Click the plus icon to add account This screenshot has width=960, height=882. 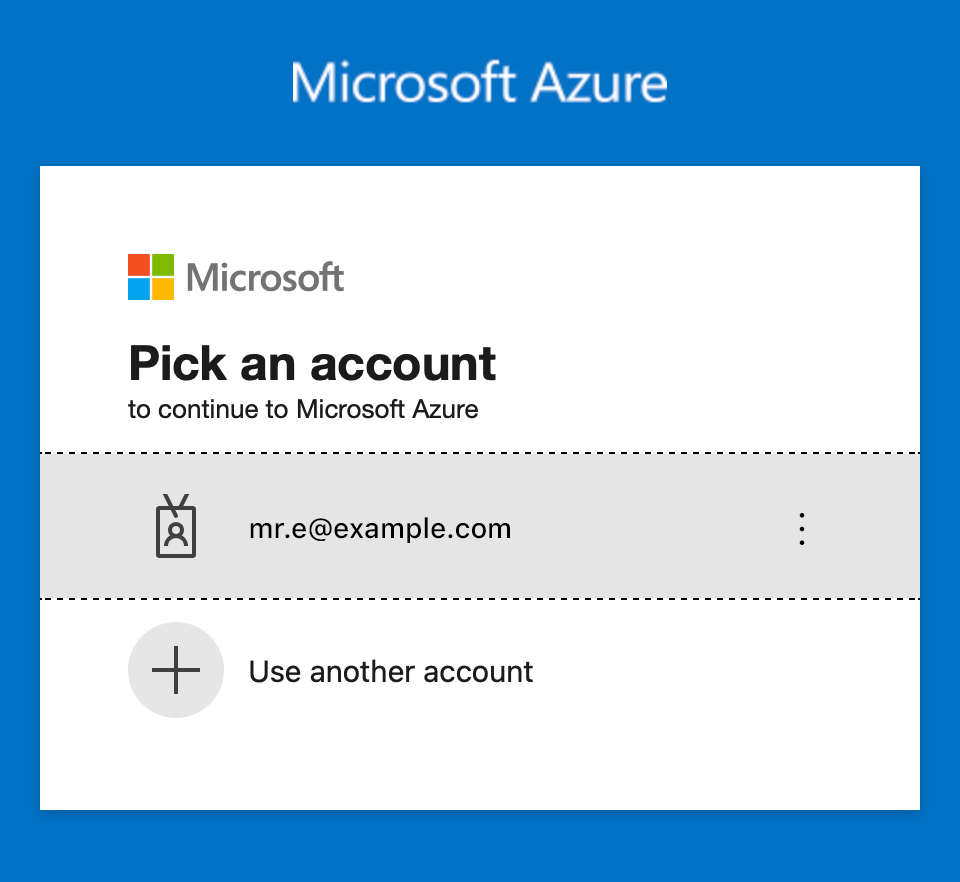[176, 670]
